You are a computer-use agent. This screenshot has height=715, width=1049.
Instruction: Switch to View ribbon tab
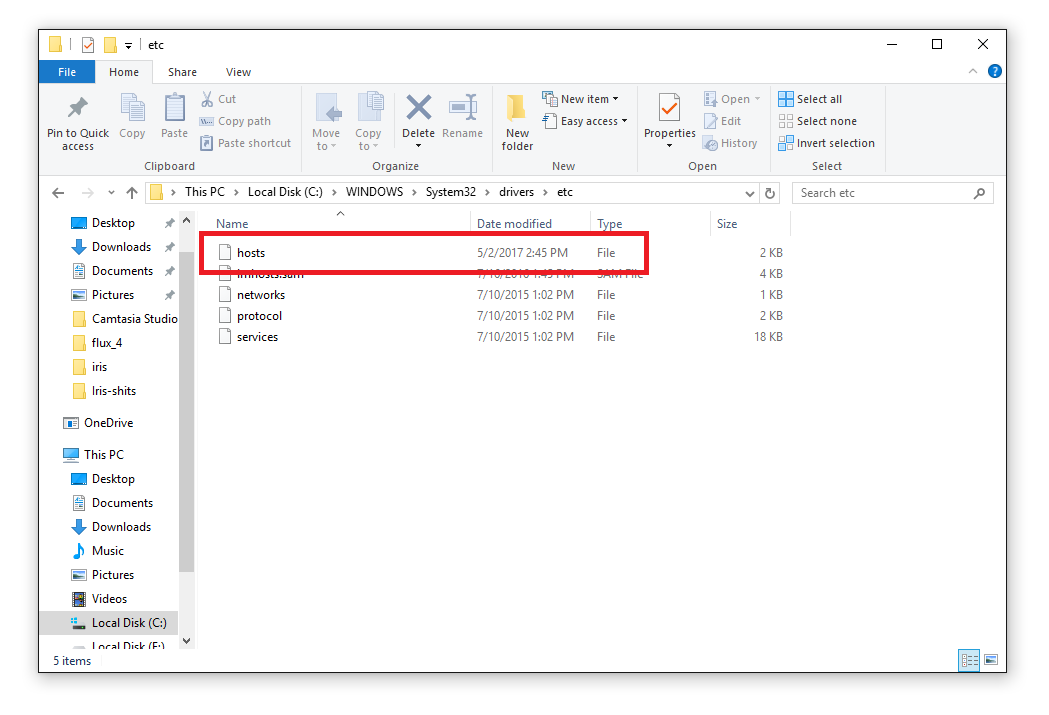coord(238,72)
